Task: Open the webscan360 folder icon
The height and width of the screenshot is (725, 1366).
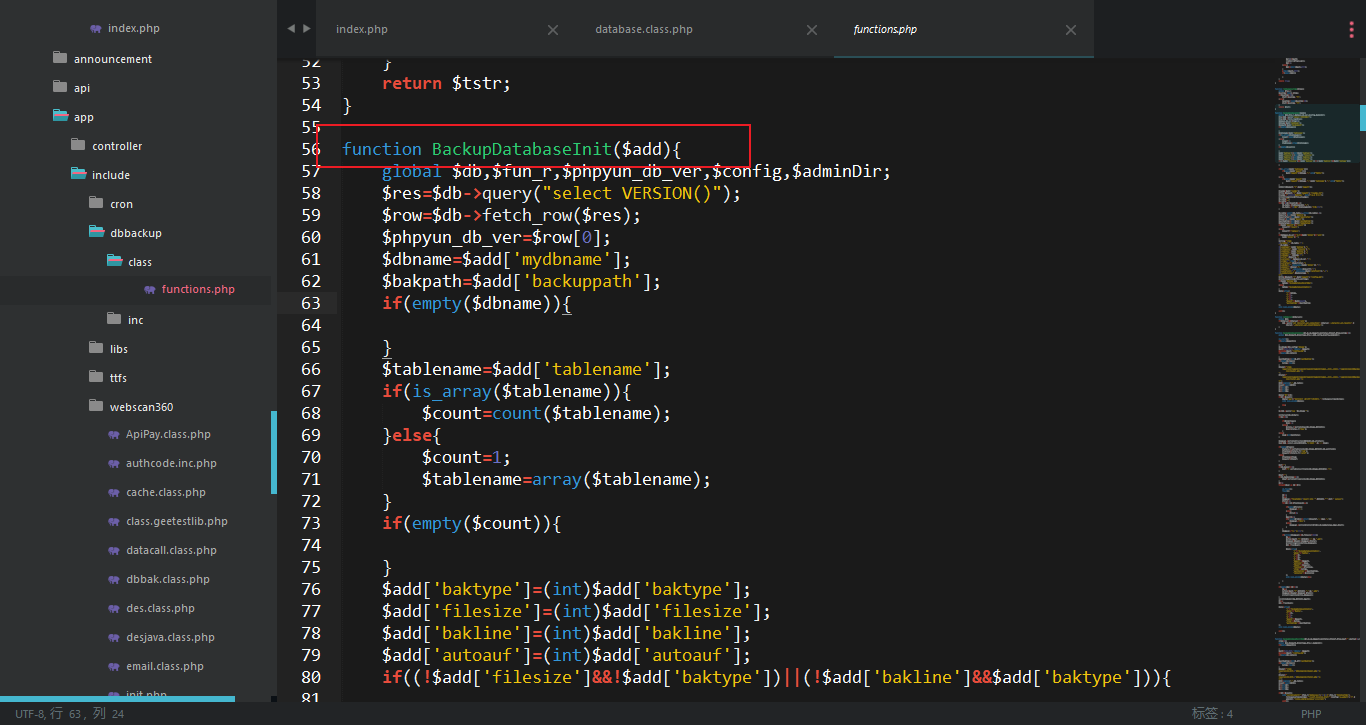Action: pos(96,406)
